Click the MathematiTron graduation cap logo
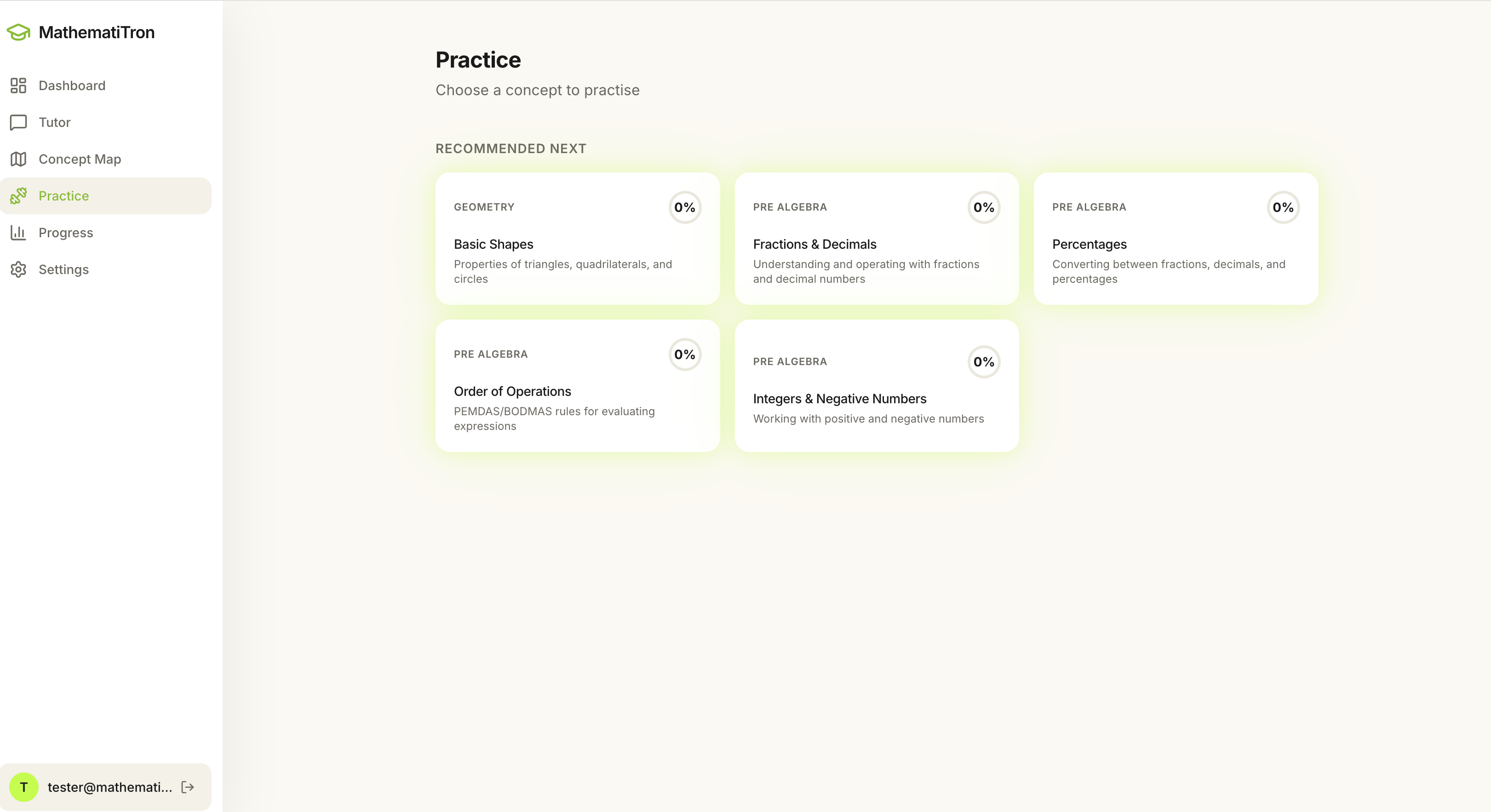Screen dimensions: 1491x812 click(x=18, y=32)
